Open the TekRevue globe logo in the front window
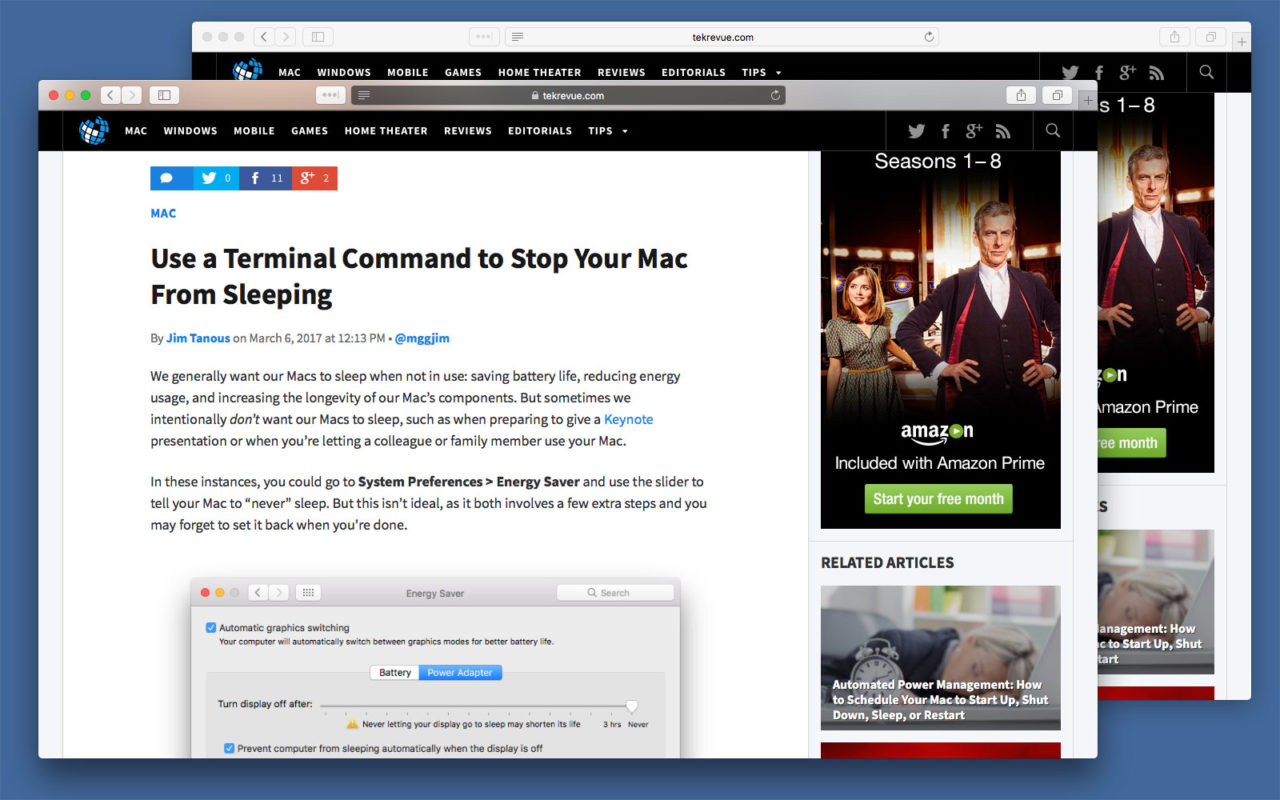The image size is (1280, 800). [x=94, y=130]
